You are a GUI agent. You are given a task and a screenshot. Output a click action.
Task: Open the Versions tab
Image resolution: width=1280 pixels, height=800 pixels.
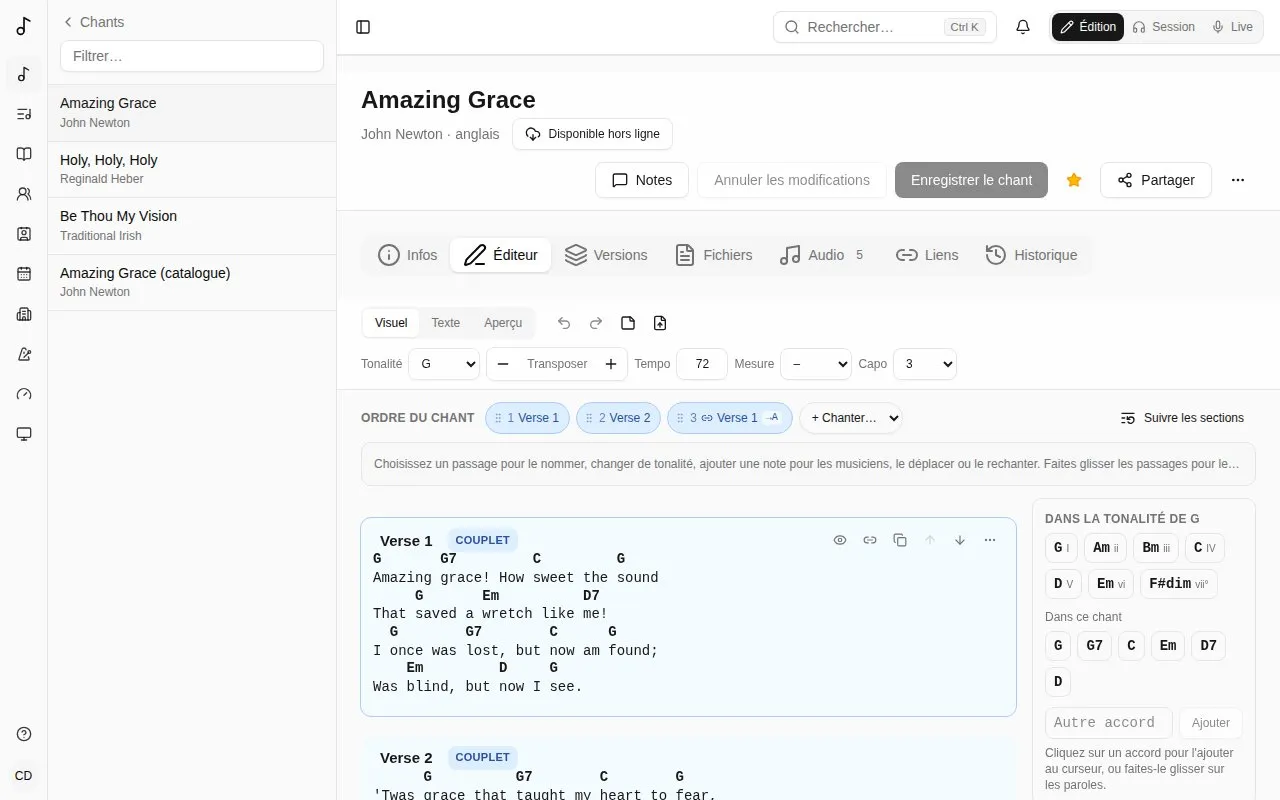point(606,255)
